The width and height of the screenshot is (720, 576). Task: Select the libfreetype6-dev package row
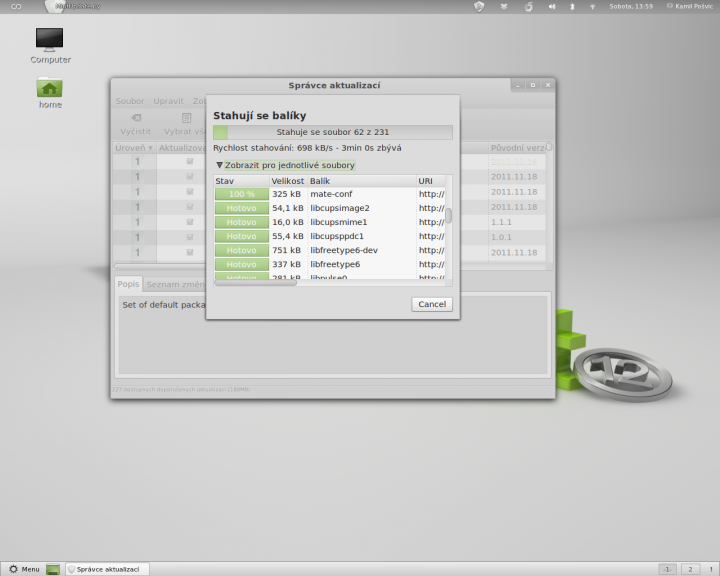pyautogui.click(x=330, y=250)
